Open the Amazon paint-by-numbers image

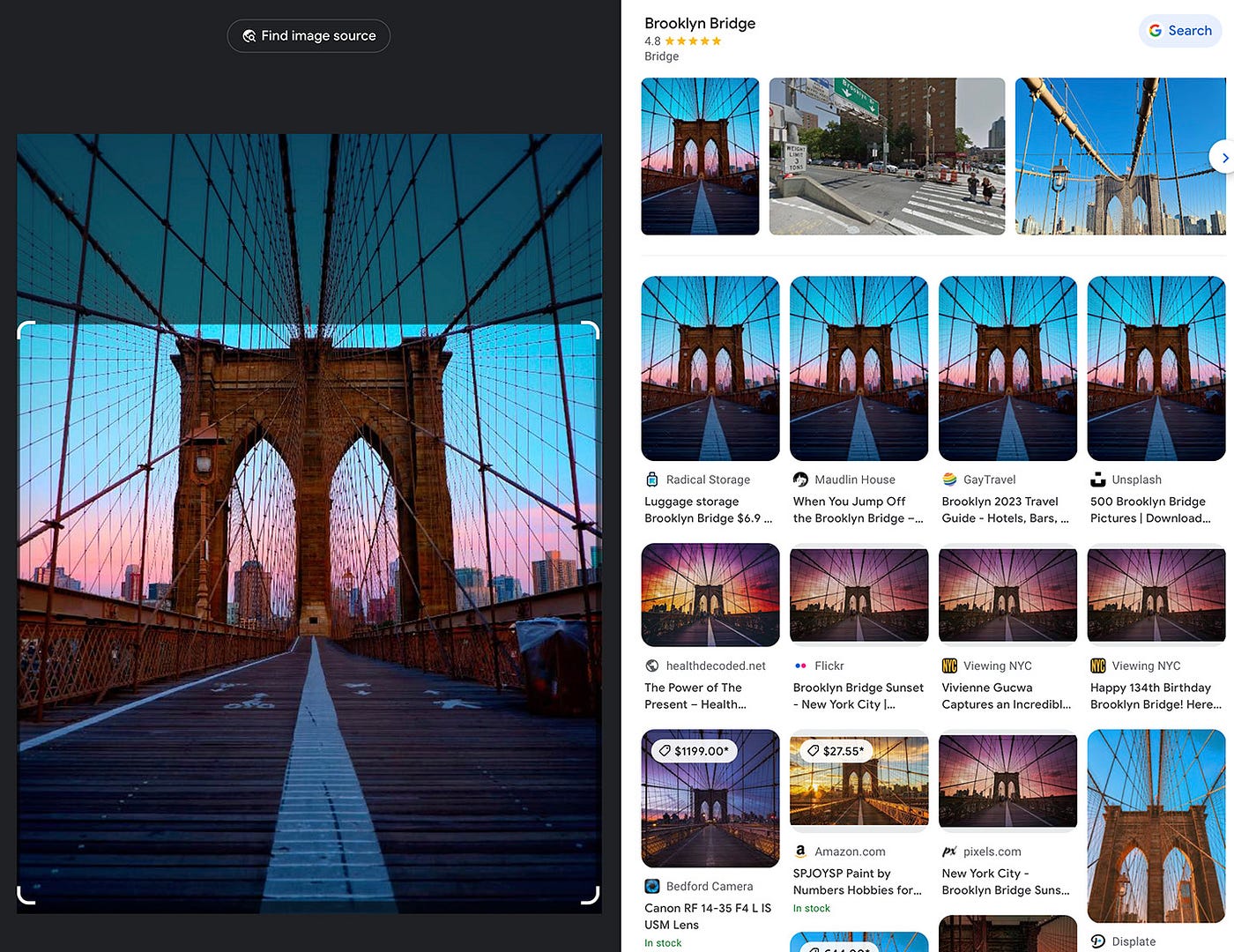pyautogui.click(x=859, y=781)
